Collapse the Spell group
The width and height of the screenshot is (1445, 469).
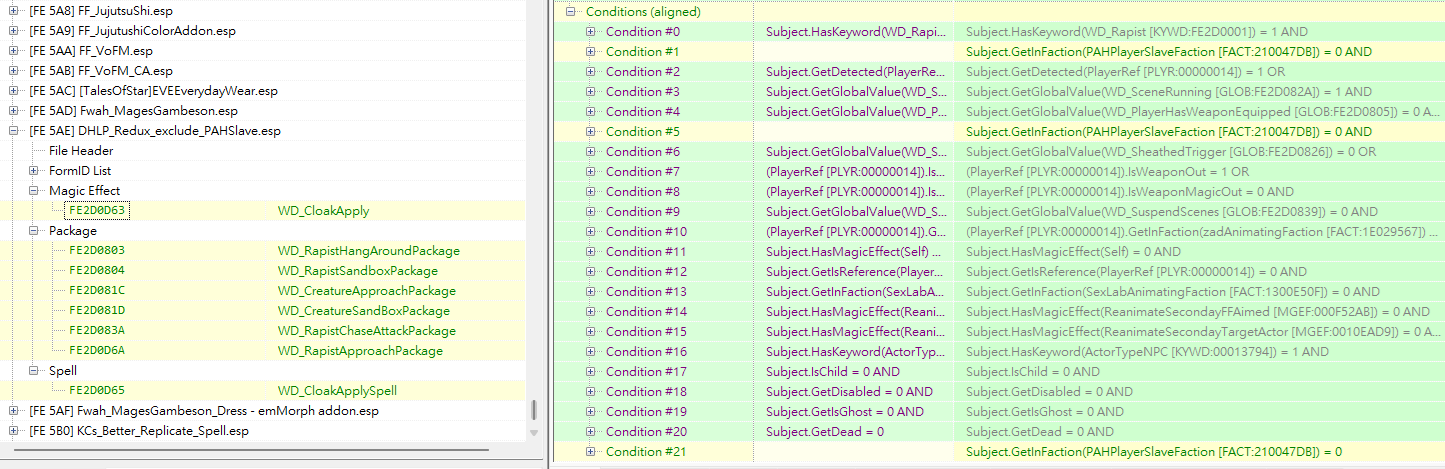34,371
